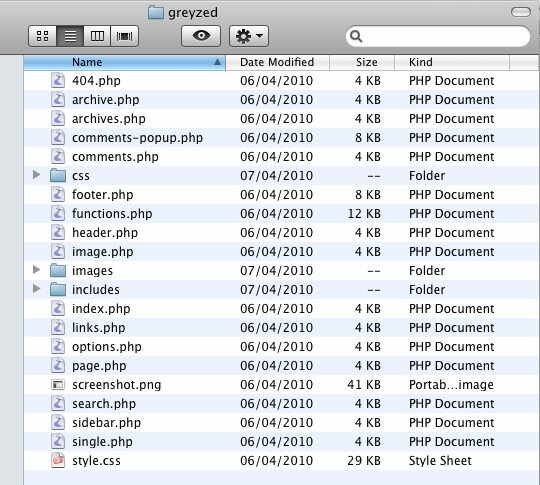Sort files by the Size column
This screenshot has width=540, height=485.
tap(362, 62)
